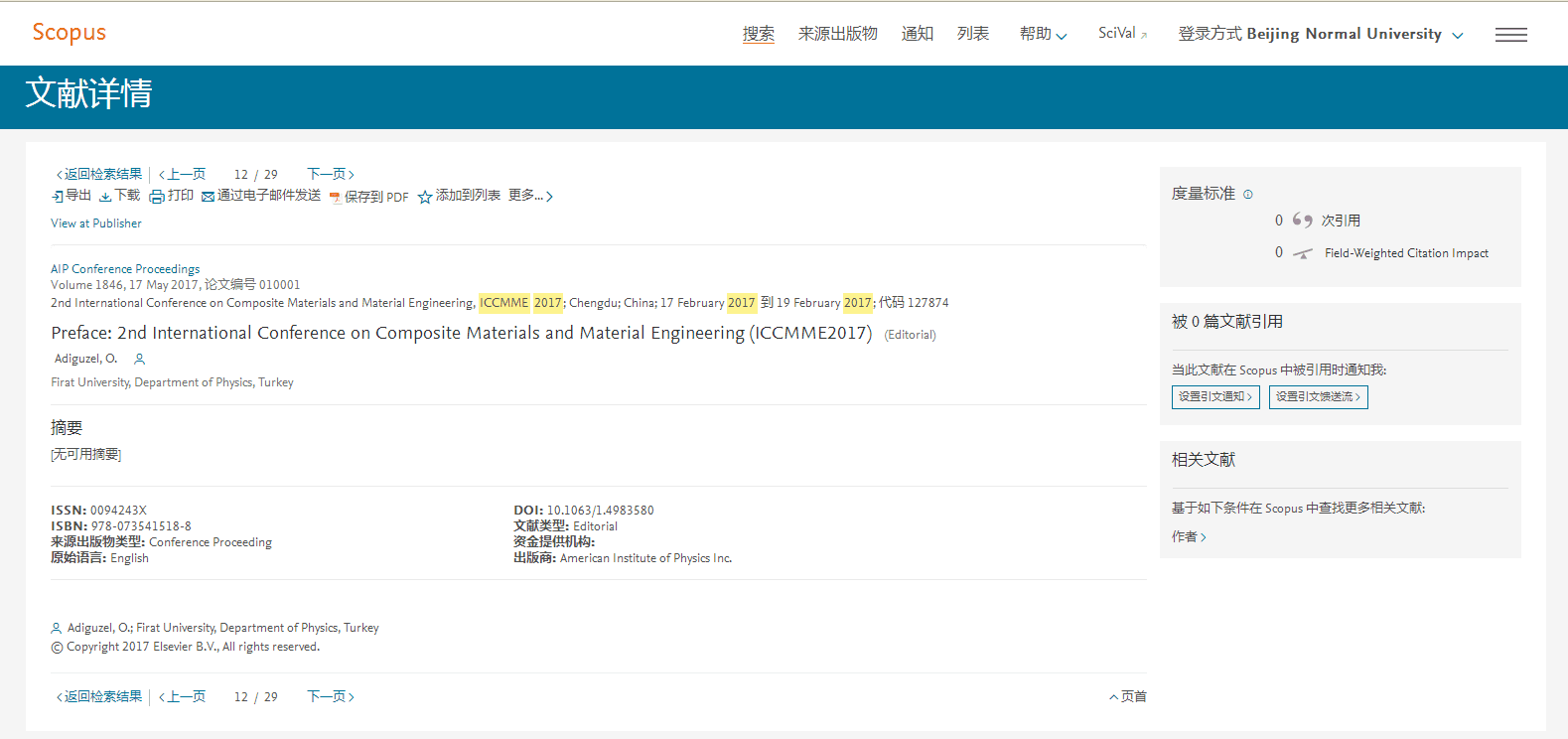This screenshot has height=739, width=1568.
Task: Click the ISBN 978-073541518-8 text
Action: (141, 526)
